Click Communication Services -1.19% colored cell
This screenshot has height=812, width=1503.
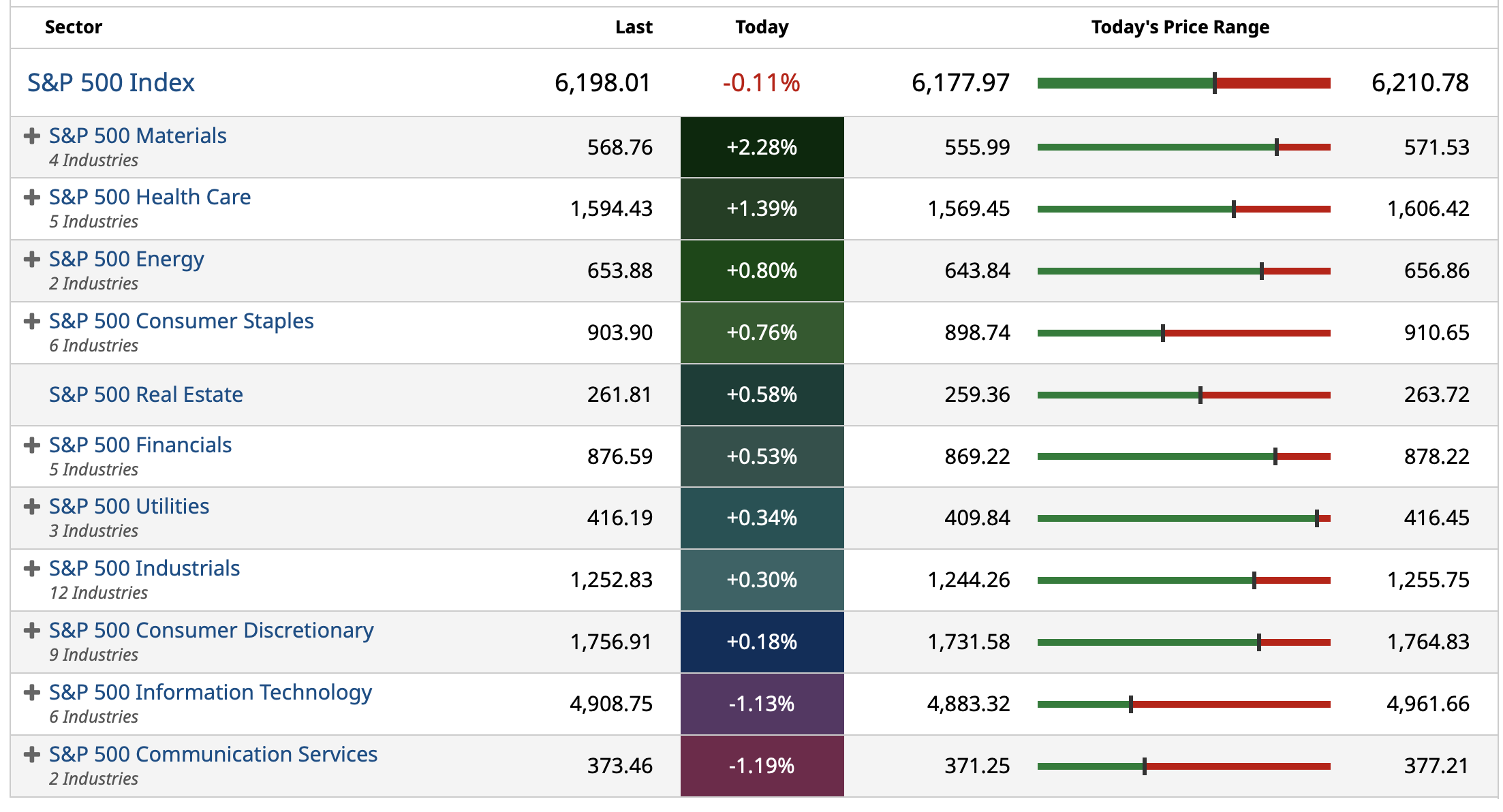coord(762,766)
